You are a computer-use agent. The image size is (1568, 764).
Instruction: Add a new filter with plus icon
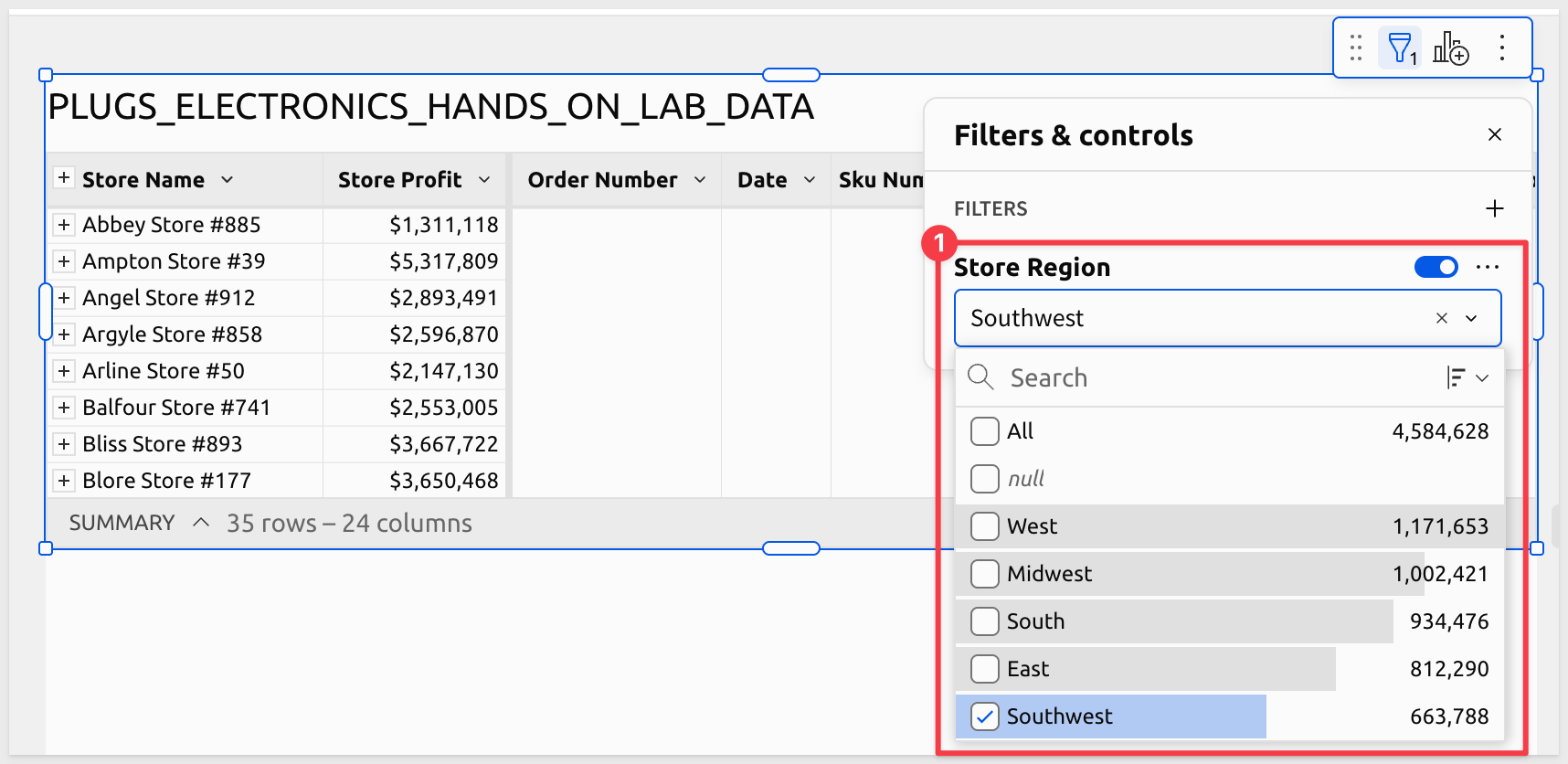tap(1495, 208)
